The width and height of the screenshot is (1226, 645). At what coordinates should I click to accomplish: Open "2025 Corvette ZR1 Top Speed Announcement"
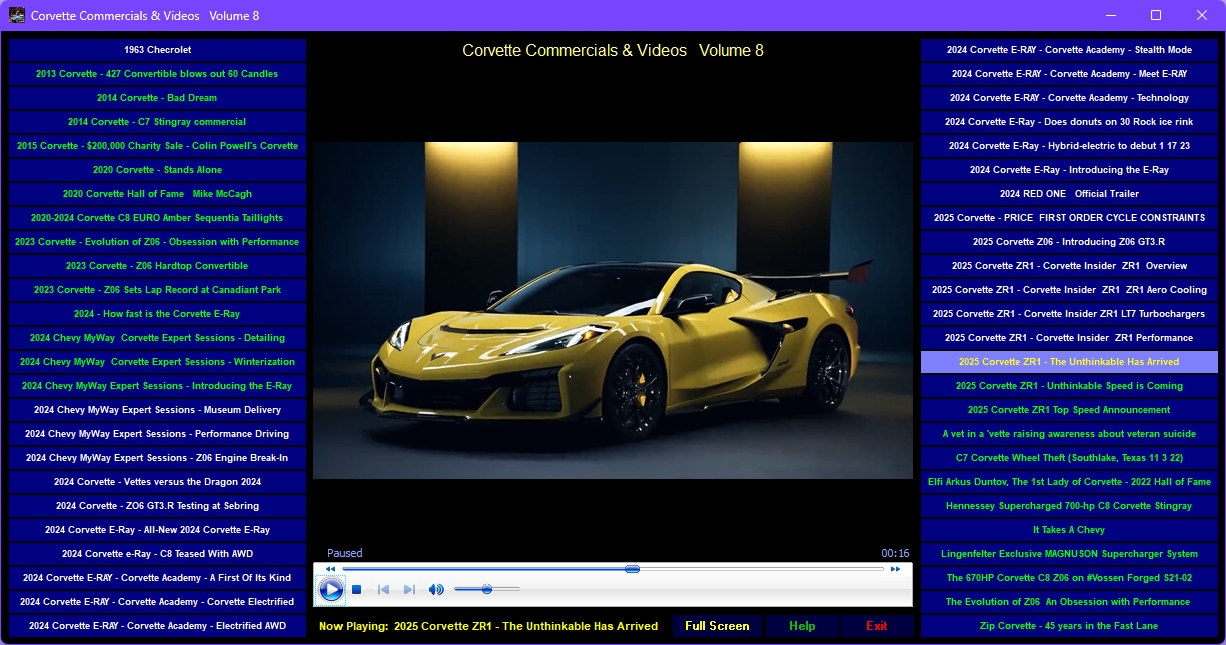1069,410
